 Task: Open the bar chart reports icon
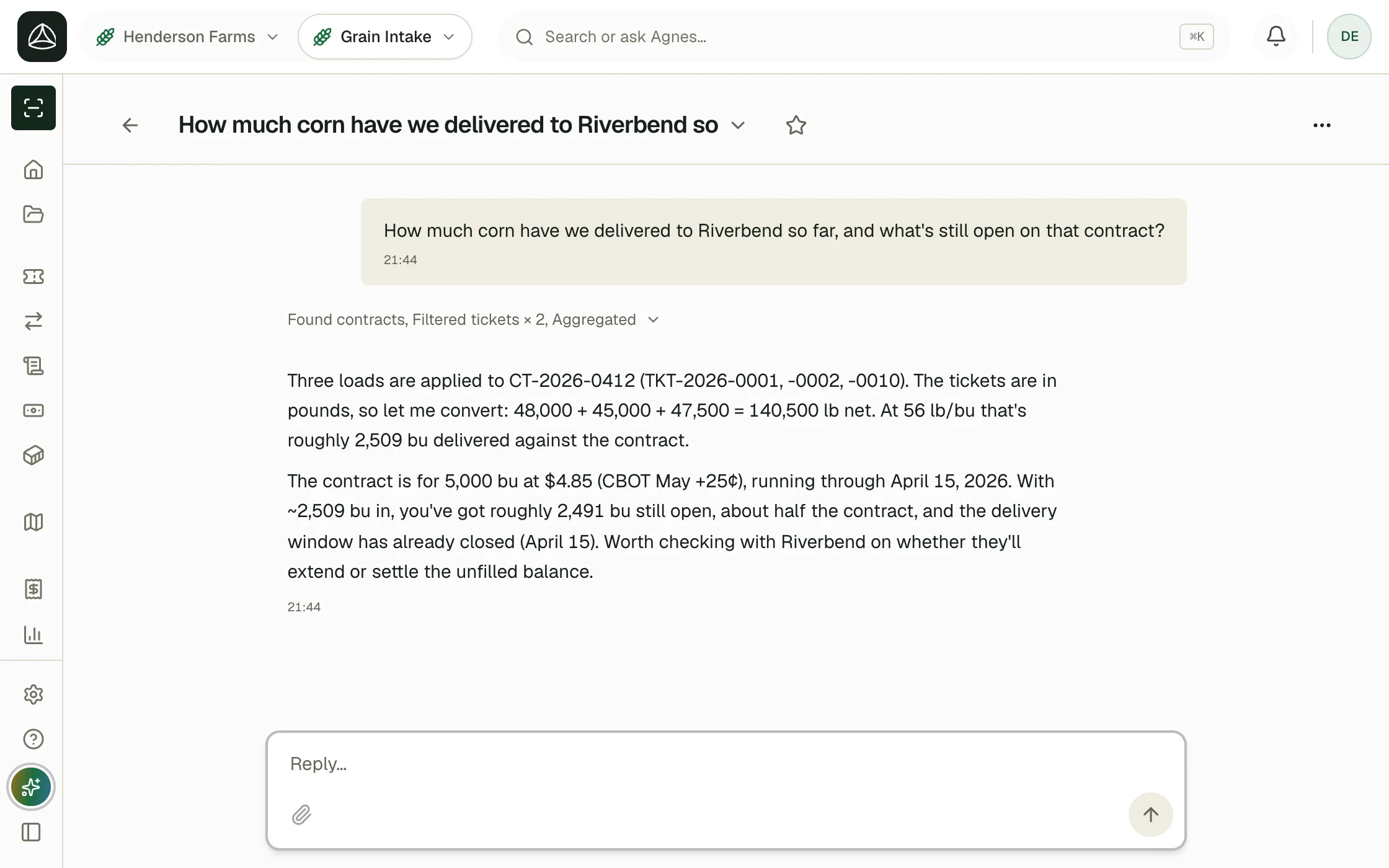tap(33, 635)
